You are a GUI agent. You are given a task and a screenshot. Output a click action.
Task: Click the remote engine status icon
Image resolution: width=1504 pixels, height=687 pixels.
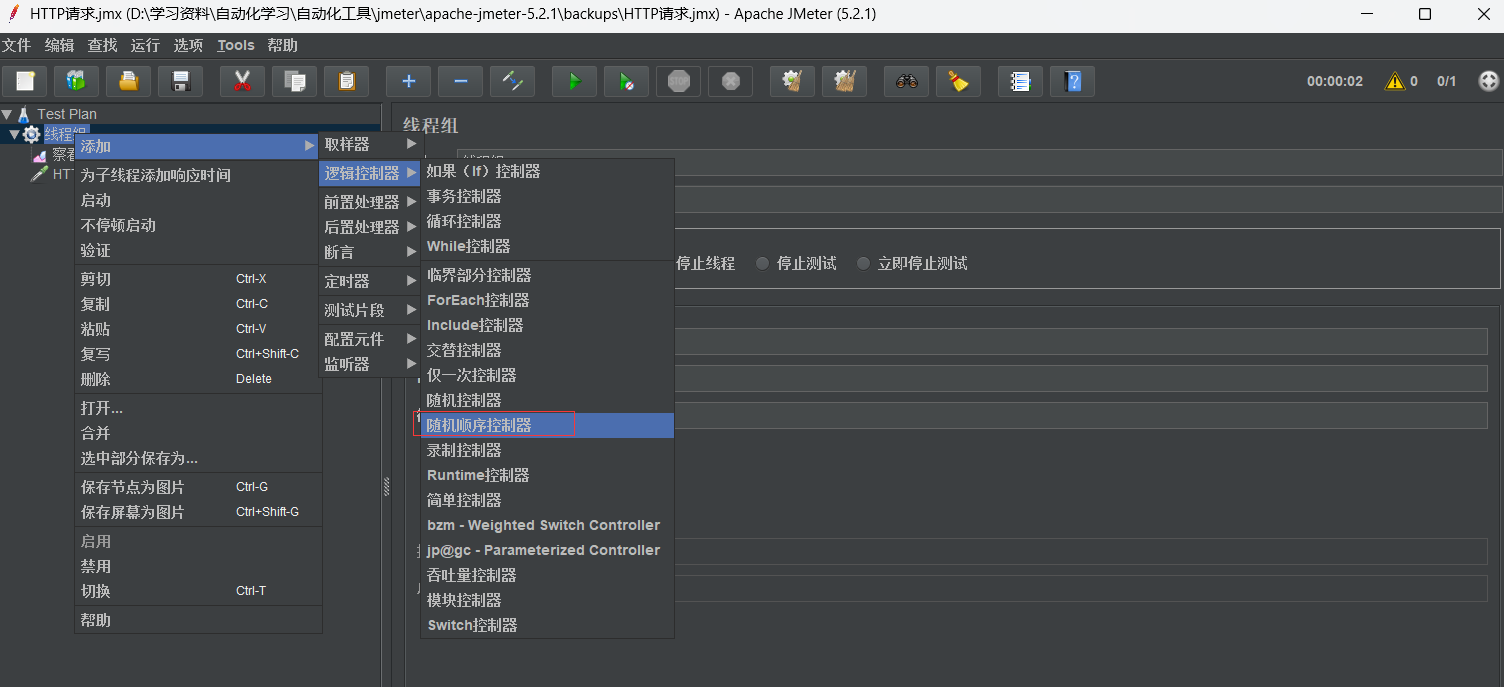(1488, 81)
